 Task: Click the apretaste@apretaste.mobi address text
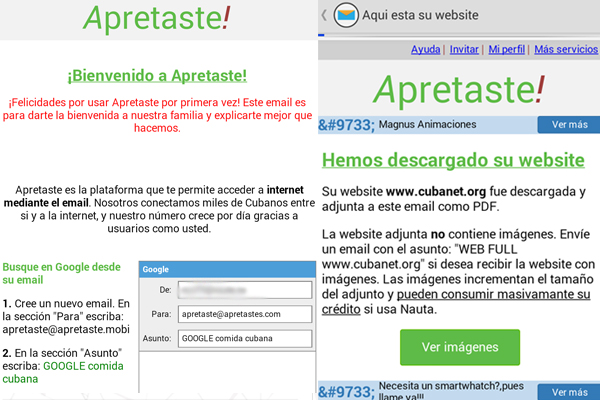pos(66,330)
